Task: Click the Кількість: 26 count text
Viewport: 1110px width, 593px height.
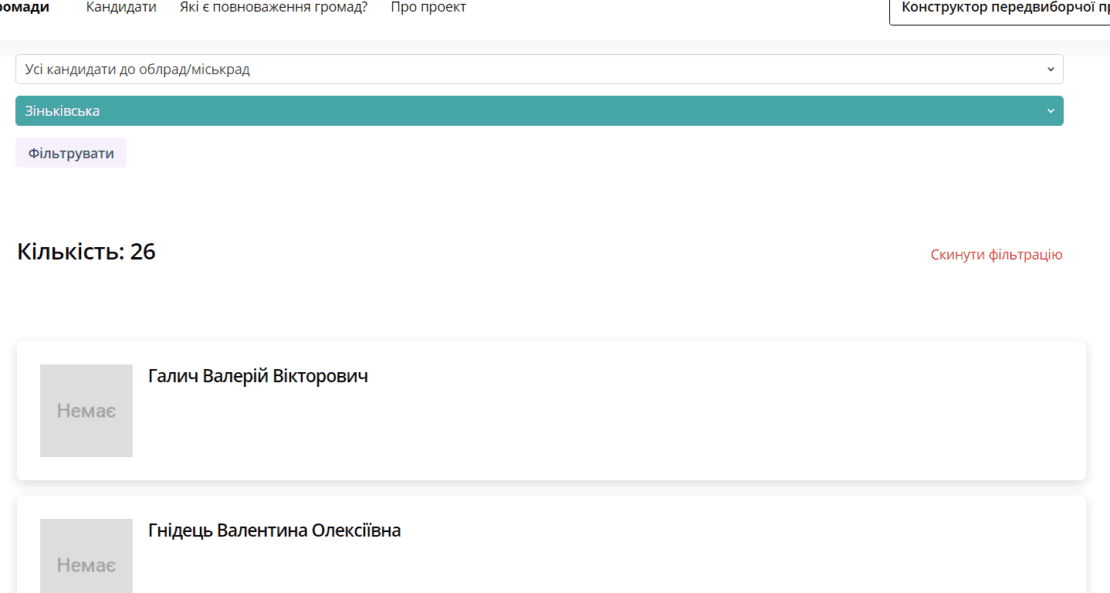Action: 86,252
